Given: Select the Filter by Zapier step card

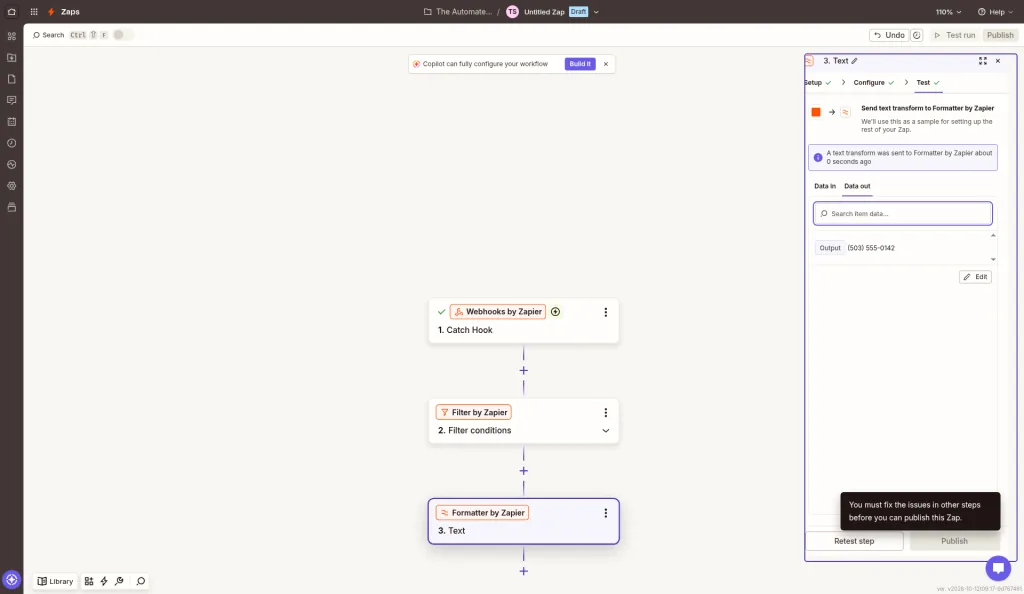Looking at the screenshot, I should click(523, 421).
